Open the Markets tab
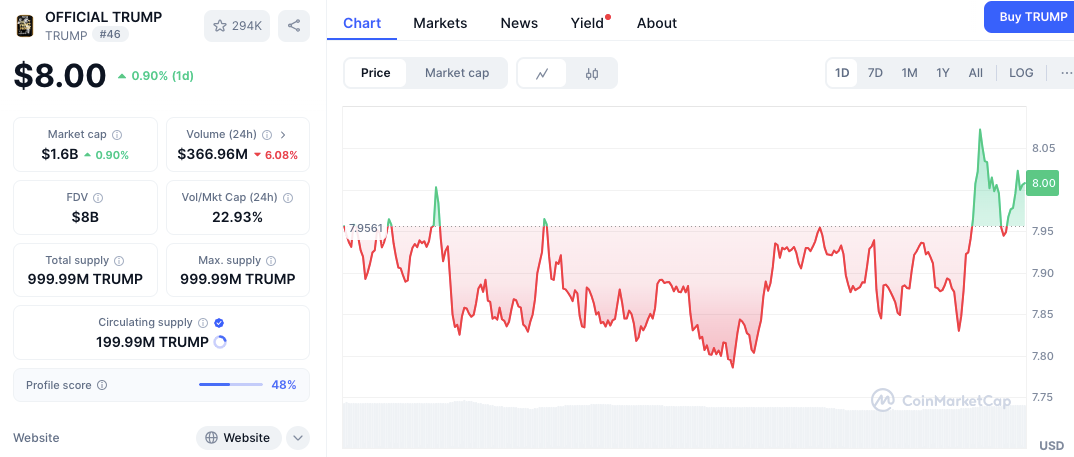 click(439, 23)
